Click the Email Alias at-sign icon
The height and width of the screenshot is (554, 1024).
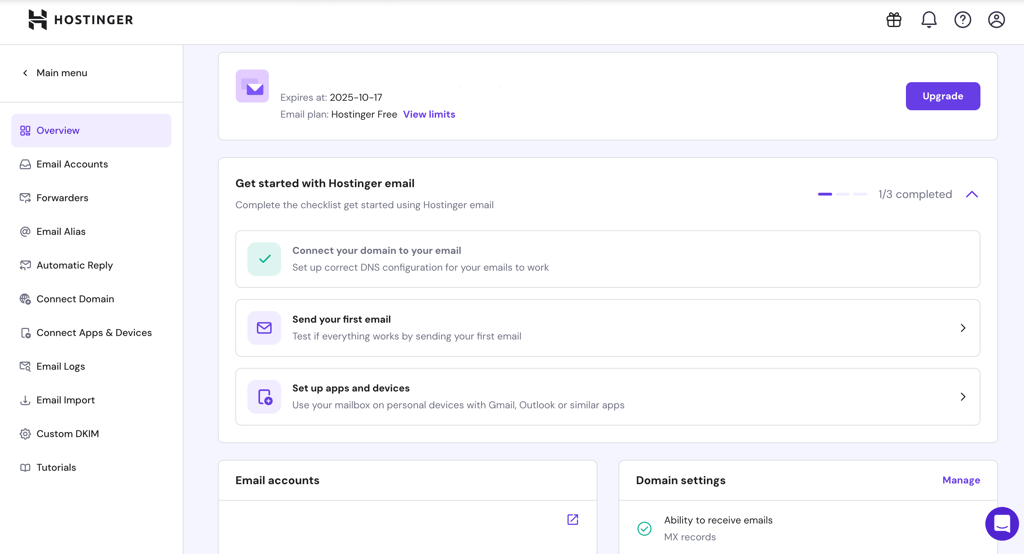25,232
